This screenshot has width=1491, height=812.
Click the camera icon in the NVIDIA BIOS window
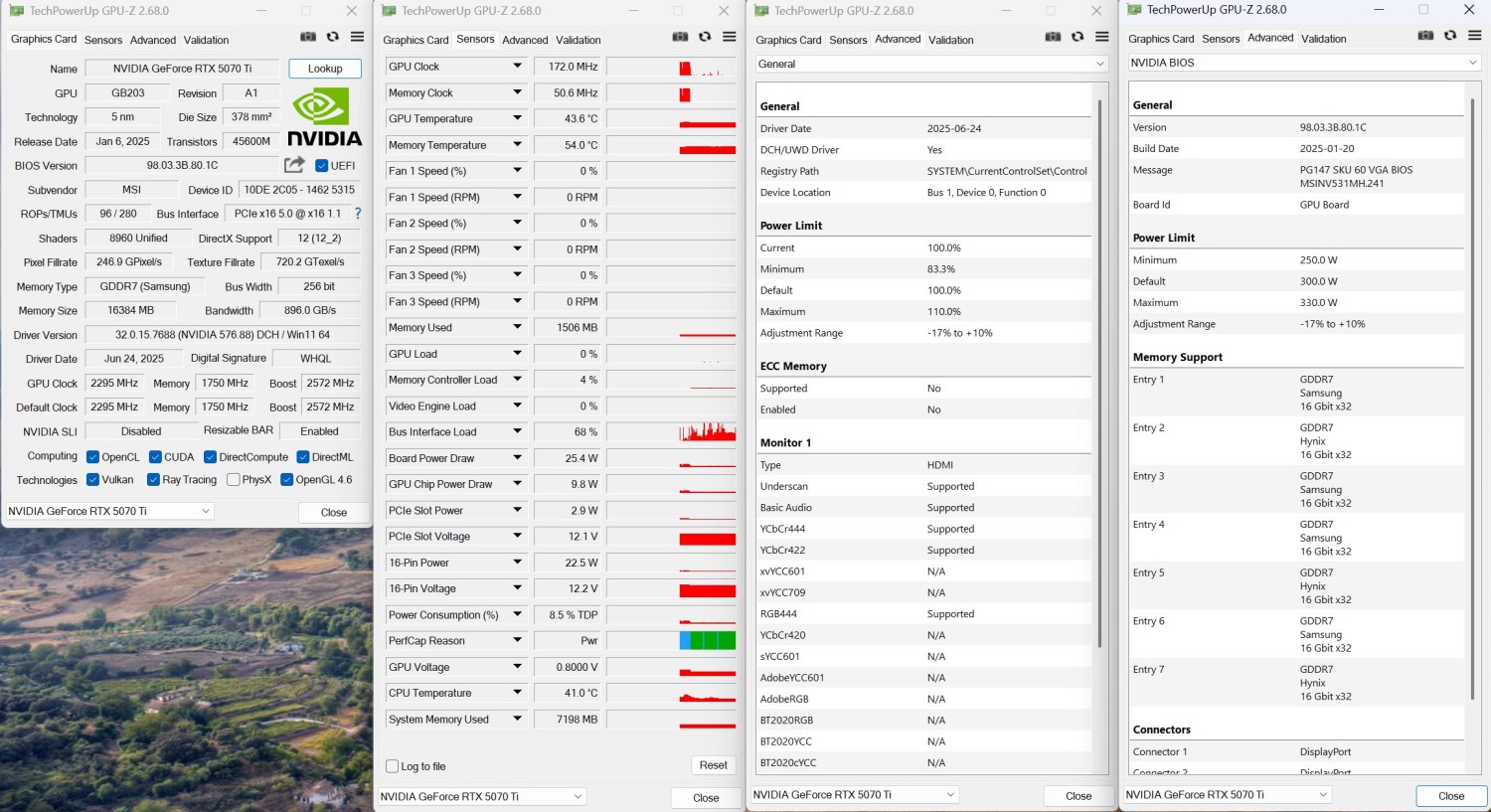[1425, 36]
